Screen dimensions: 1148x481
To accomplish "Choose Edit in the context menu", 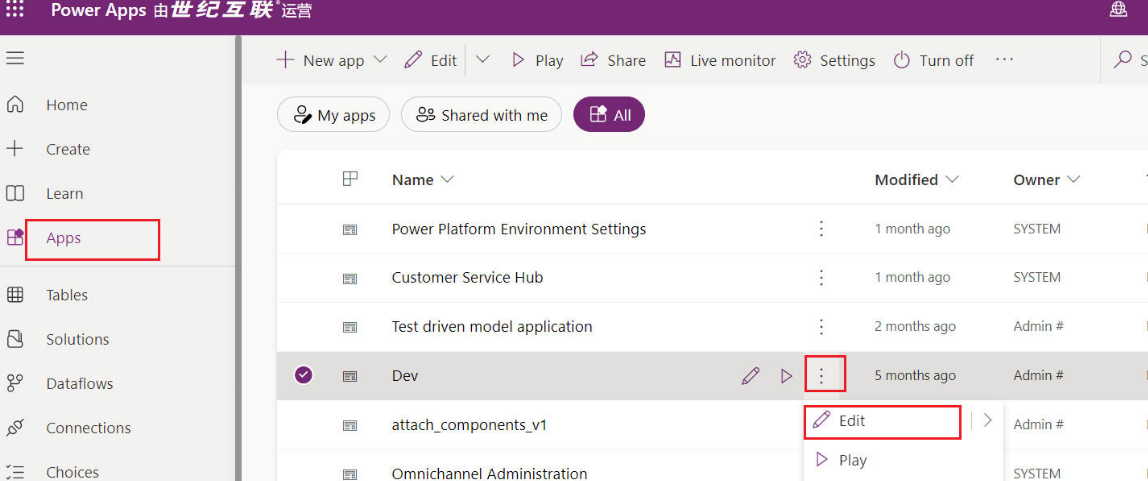I will point(882,422).
